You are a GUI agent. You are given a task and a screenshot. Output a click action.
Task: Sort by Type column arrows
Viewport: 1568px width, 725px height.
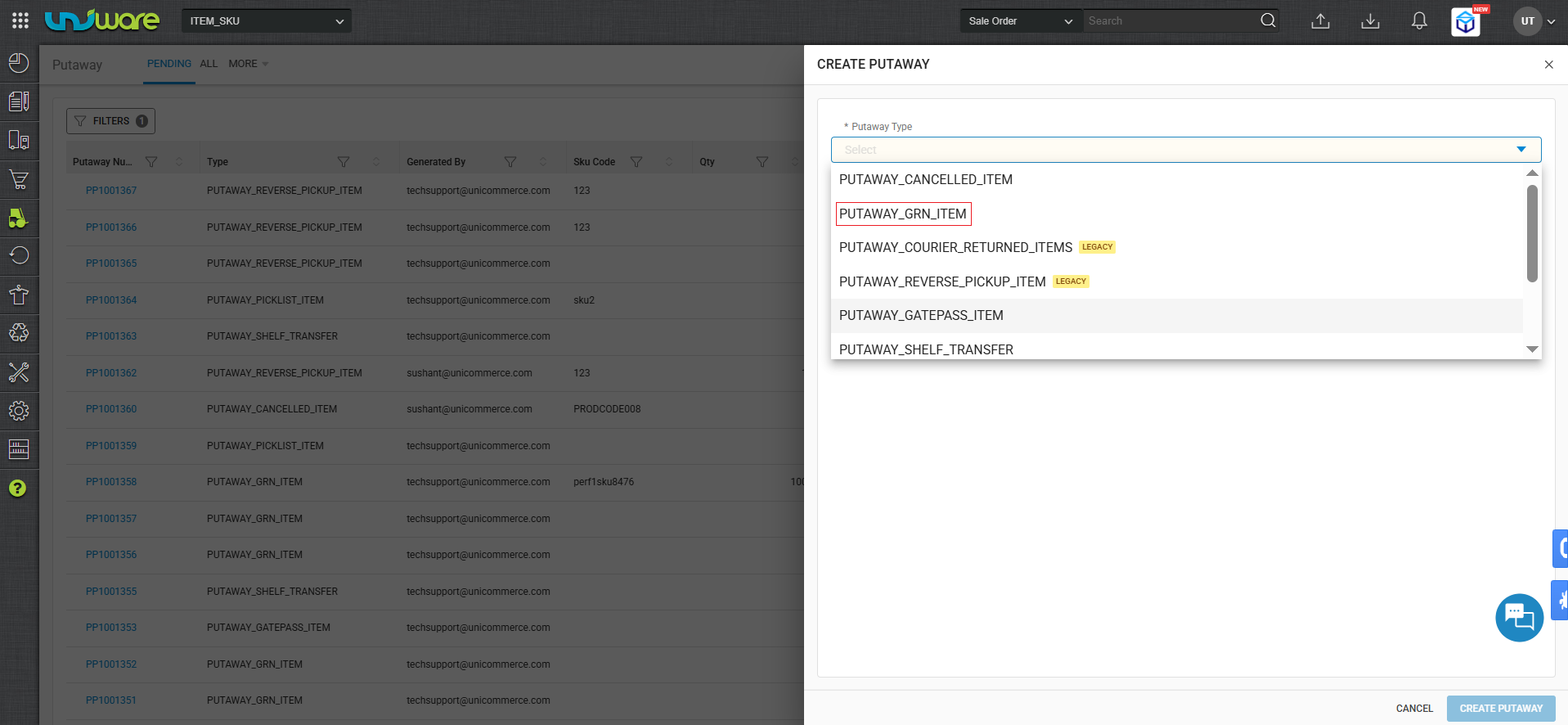click(376, 162)
